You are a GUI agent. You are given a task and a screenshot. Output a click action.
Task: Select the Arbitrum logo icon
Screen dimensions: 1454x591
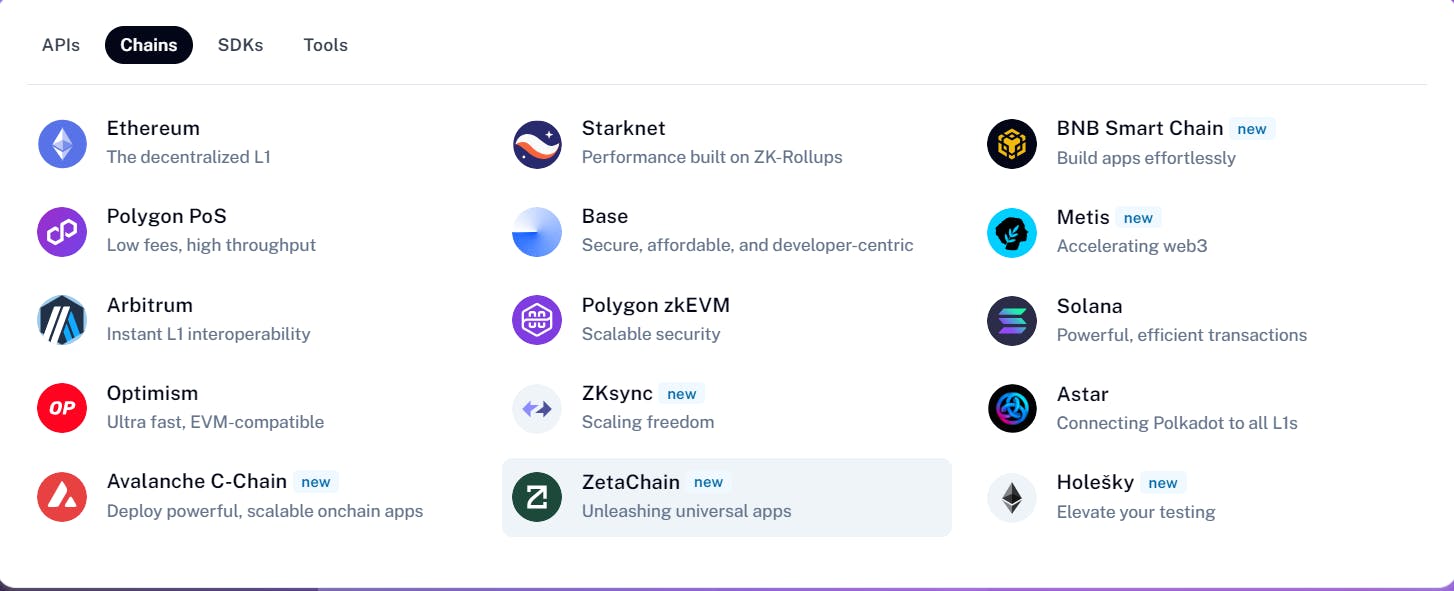62,320
